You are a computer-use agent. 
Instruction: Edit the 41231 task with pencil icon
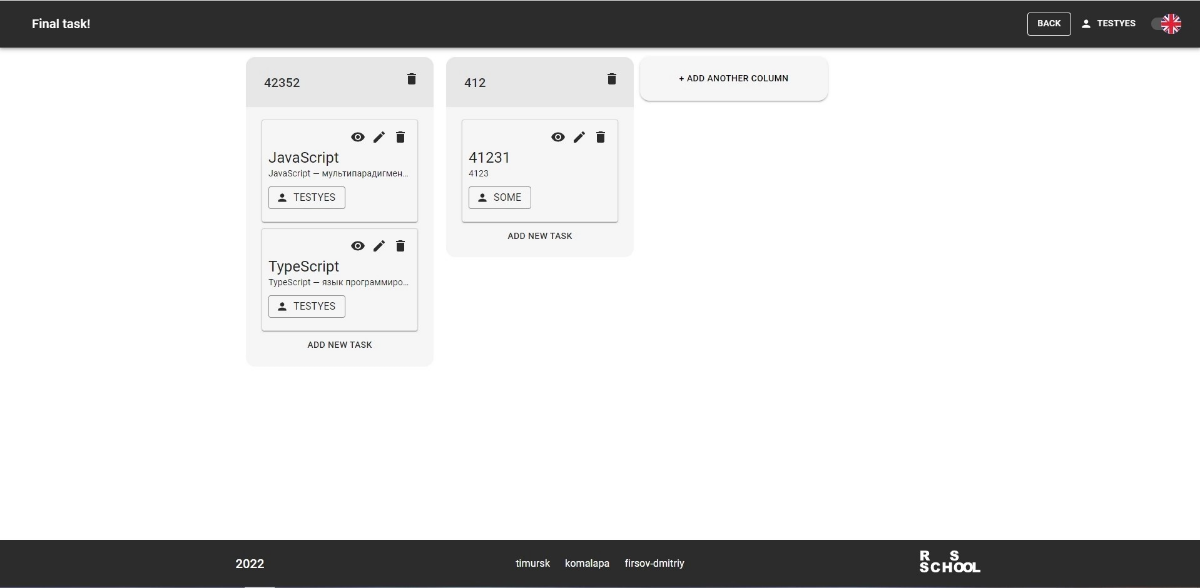point(579,137)
